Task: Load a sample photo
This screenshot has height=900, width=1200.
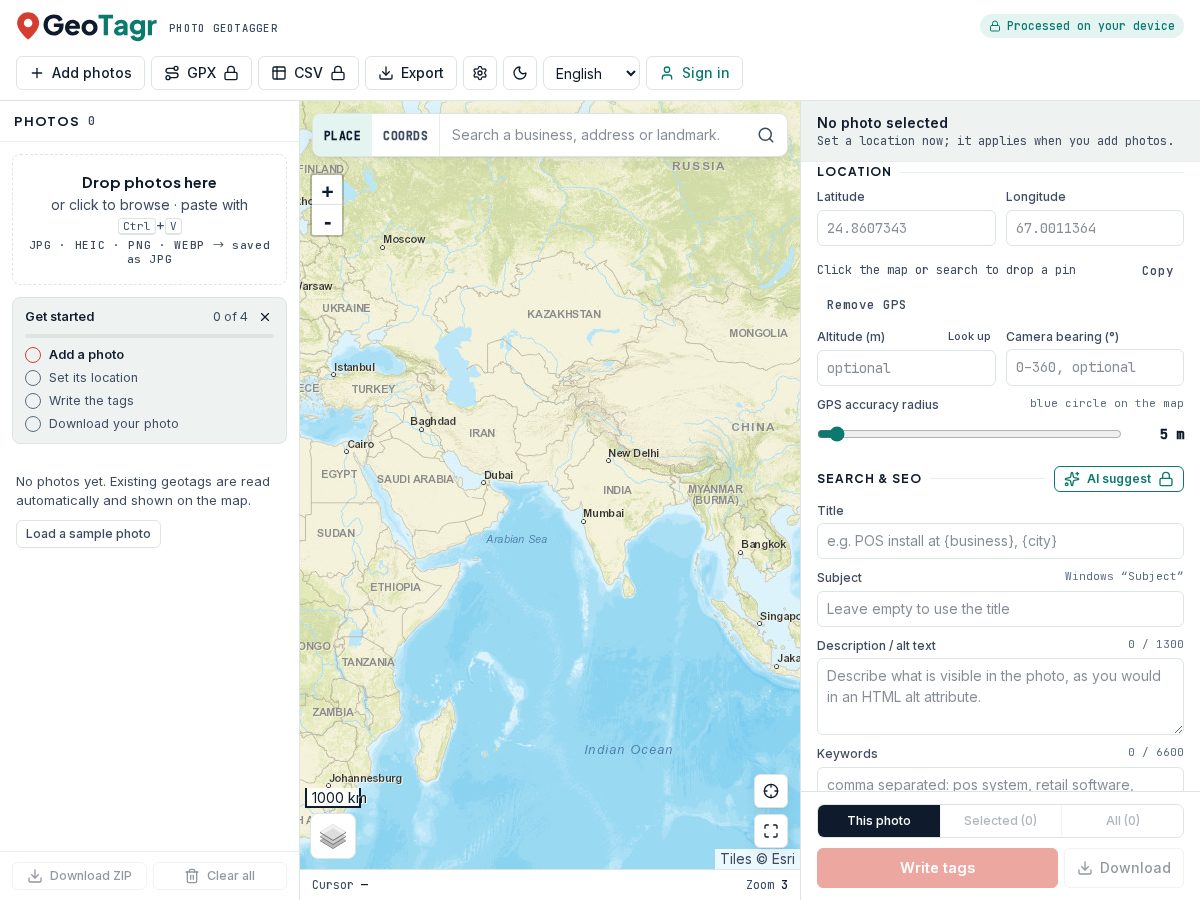Action: [88, 534]
